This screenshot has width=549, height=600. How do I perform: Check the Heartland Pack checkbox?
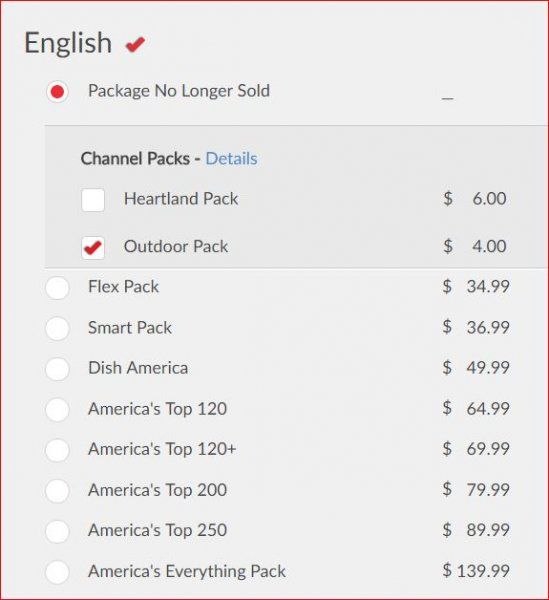pos(93,200)
